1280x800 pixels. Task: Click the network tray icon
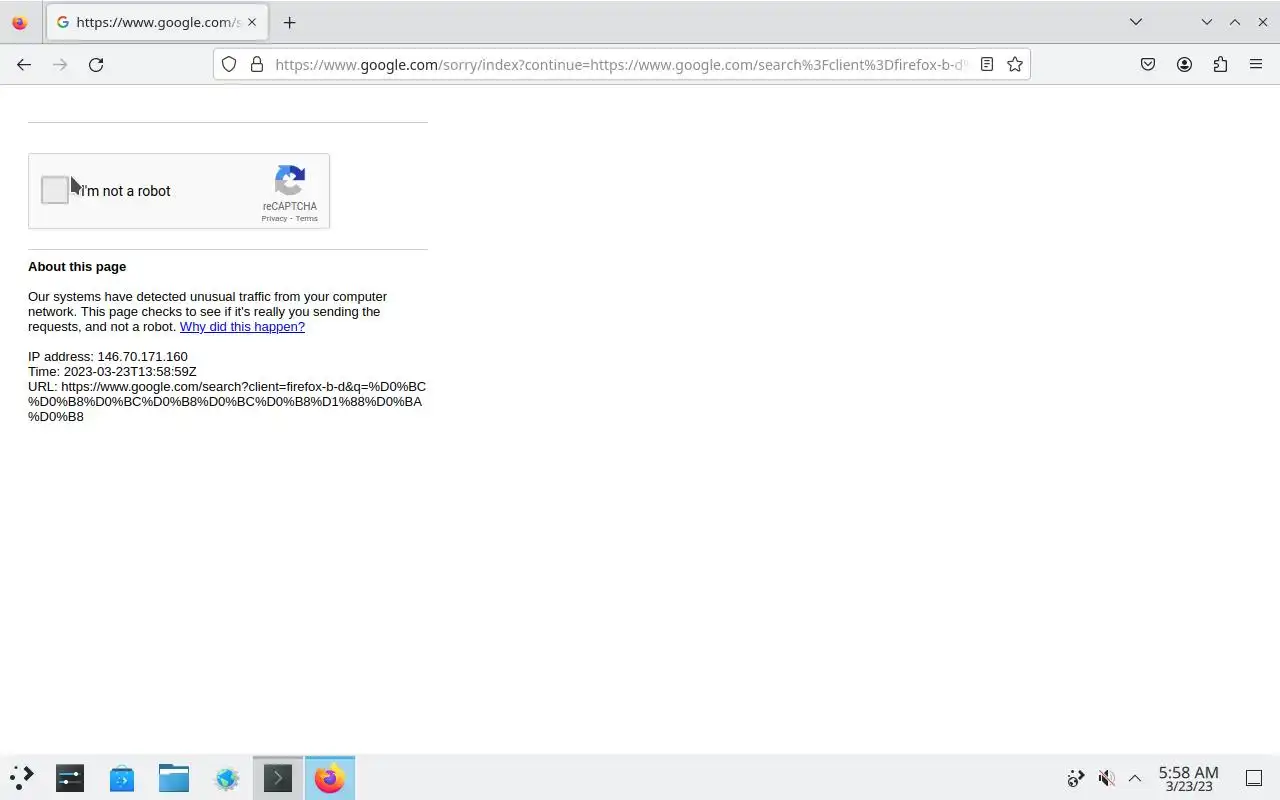pos(1076,778)
